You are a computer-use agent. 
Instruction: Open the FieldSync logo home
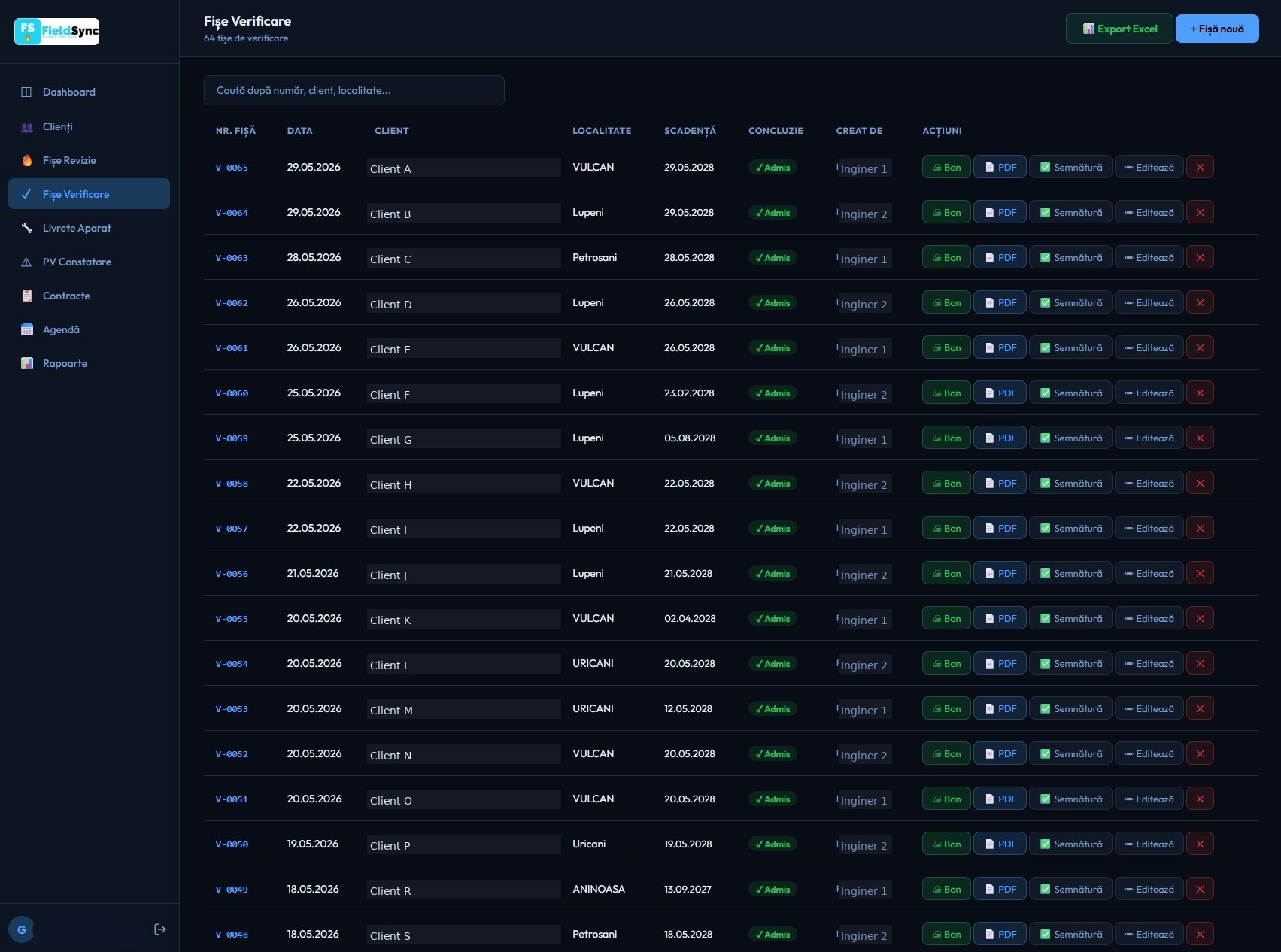pyautogui.click(x=56, y=31)
